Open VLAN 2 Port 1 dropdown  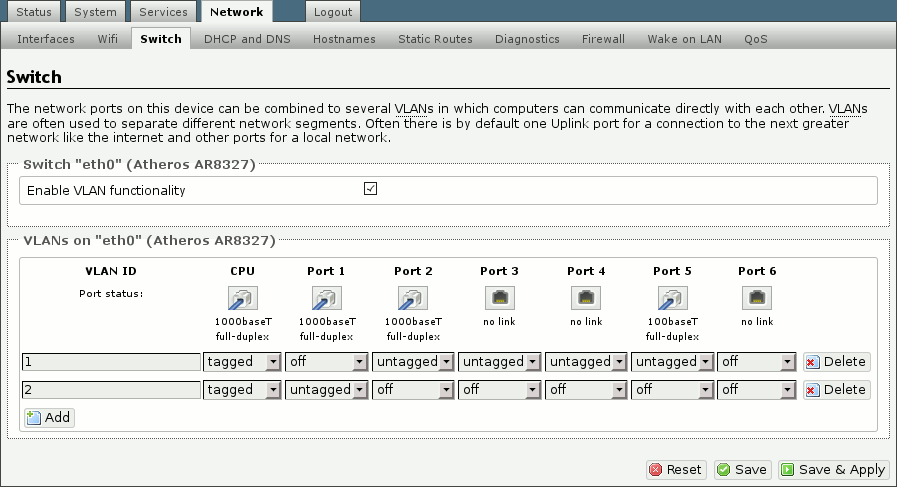pos(327,390)
